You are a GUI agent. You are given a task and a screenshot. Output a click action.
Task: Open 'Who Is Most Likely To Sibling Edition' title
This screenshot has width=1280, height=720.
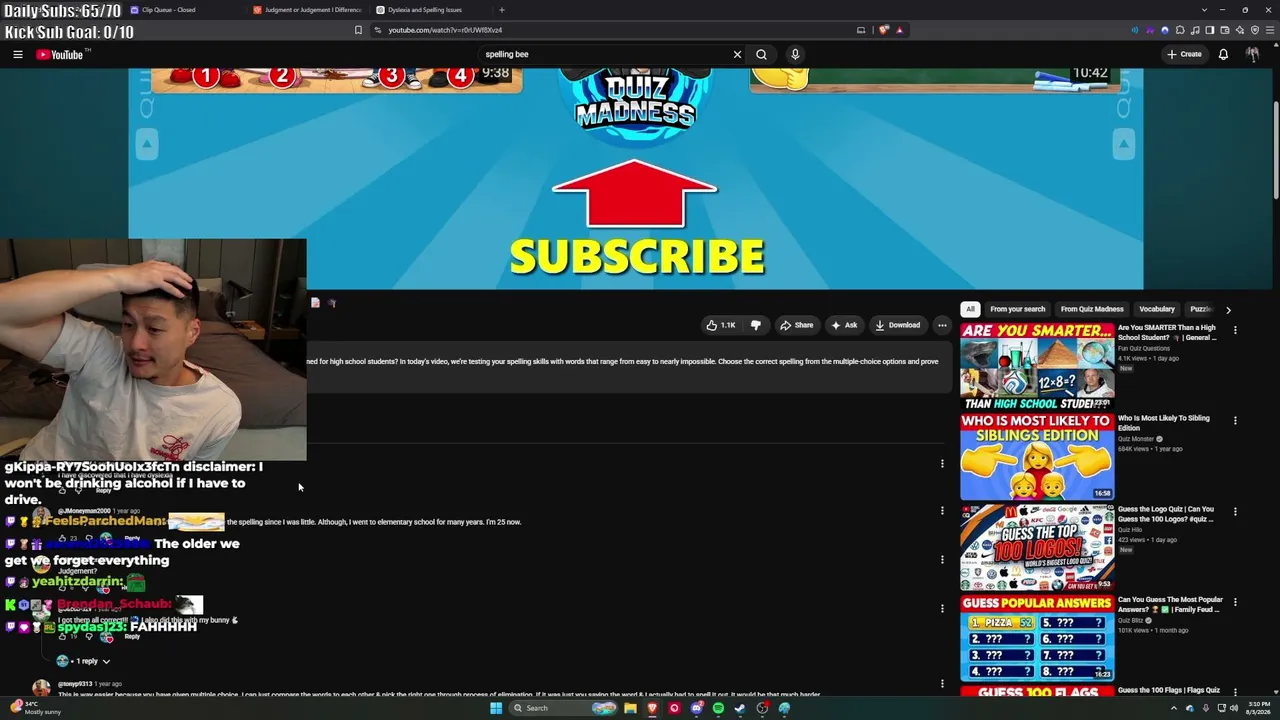click(1164, 423)
